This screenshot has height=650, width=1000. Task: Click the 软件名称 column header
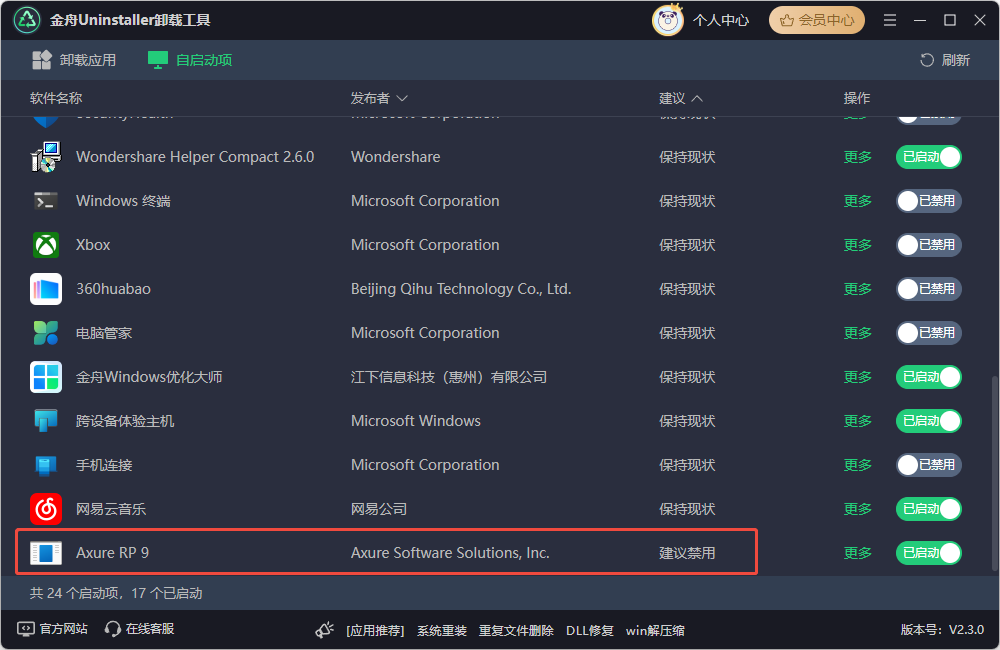56,98
